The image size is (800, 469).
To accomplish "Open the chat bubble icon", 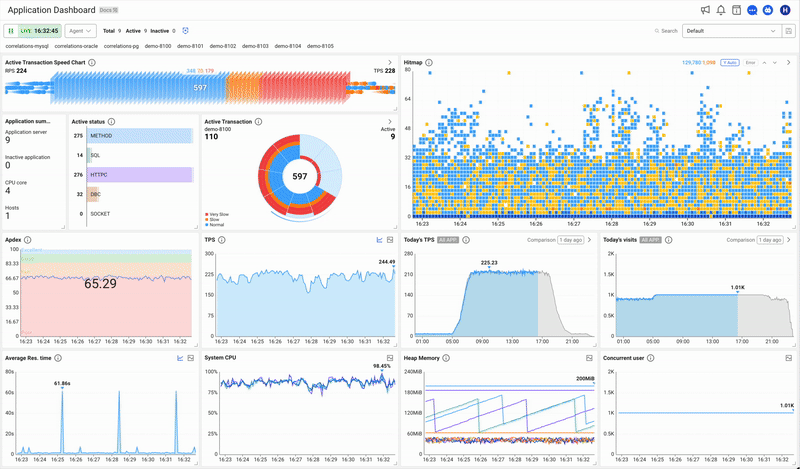I will click(x=752, y=10).
